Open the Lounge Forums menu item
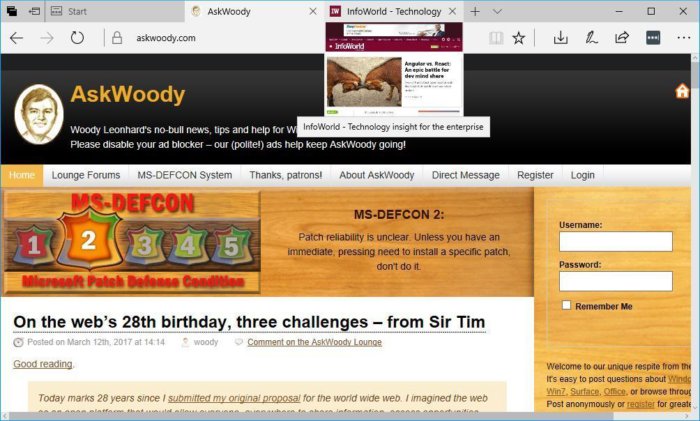The image size is (700, 421). [x=86, y=175]
